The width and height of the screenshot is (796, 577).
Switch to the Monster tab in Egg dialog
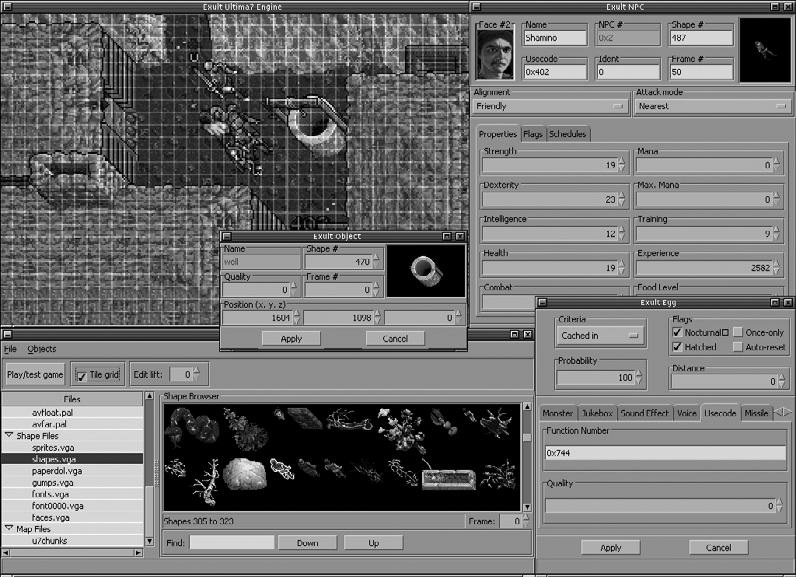[x=557, y=413]
